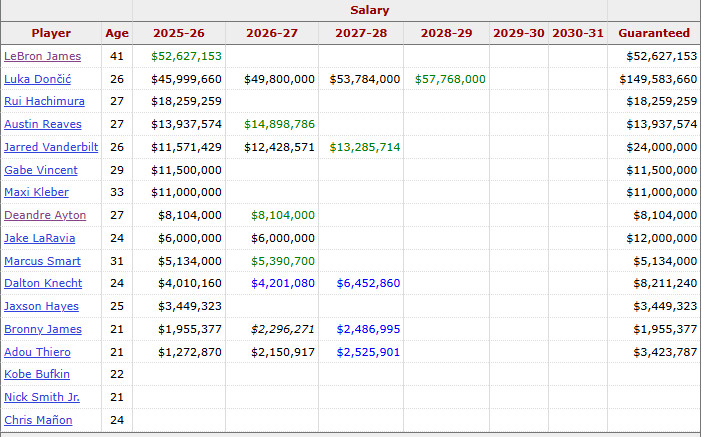Click the $1,272,870 salary cell
The width and height of the screenshot is (702, 437).
(x=190, y=352)
